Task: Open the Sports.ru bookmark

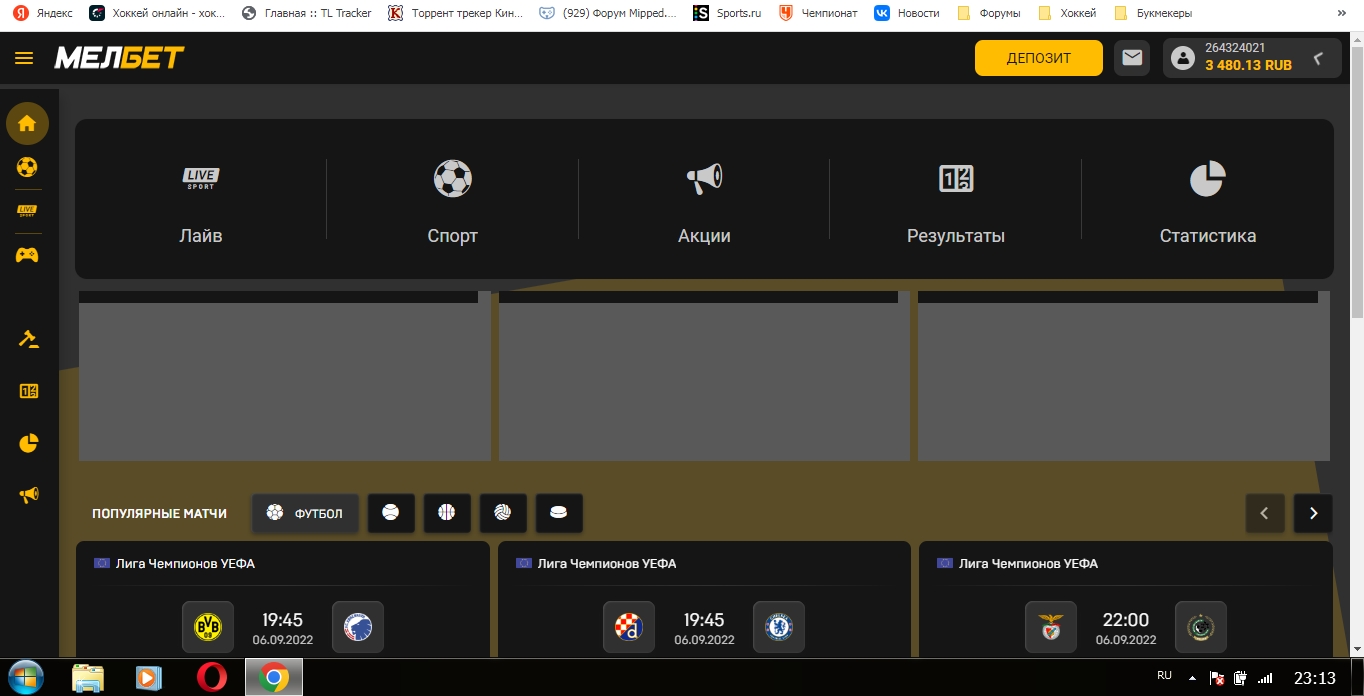Action: 727,13
